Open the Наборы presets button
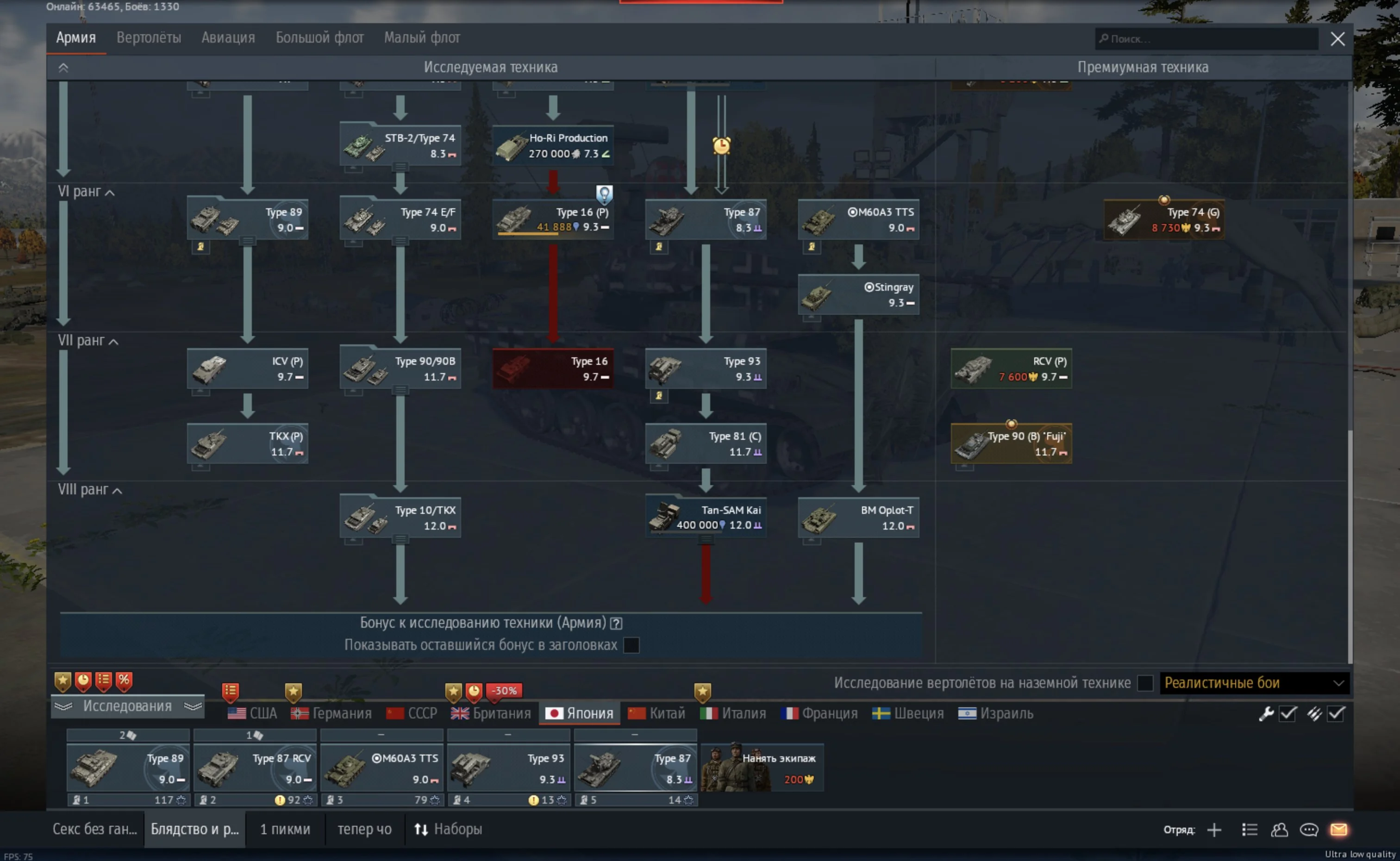 pyautogui.click(x=449, y=829)
